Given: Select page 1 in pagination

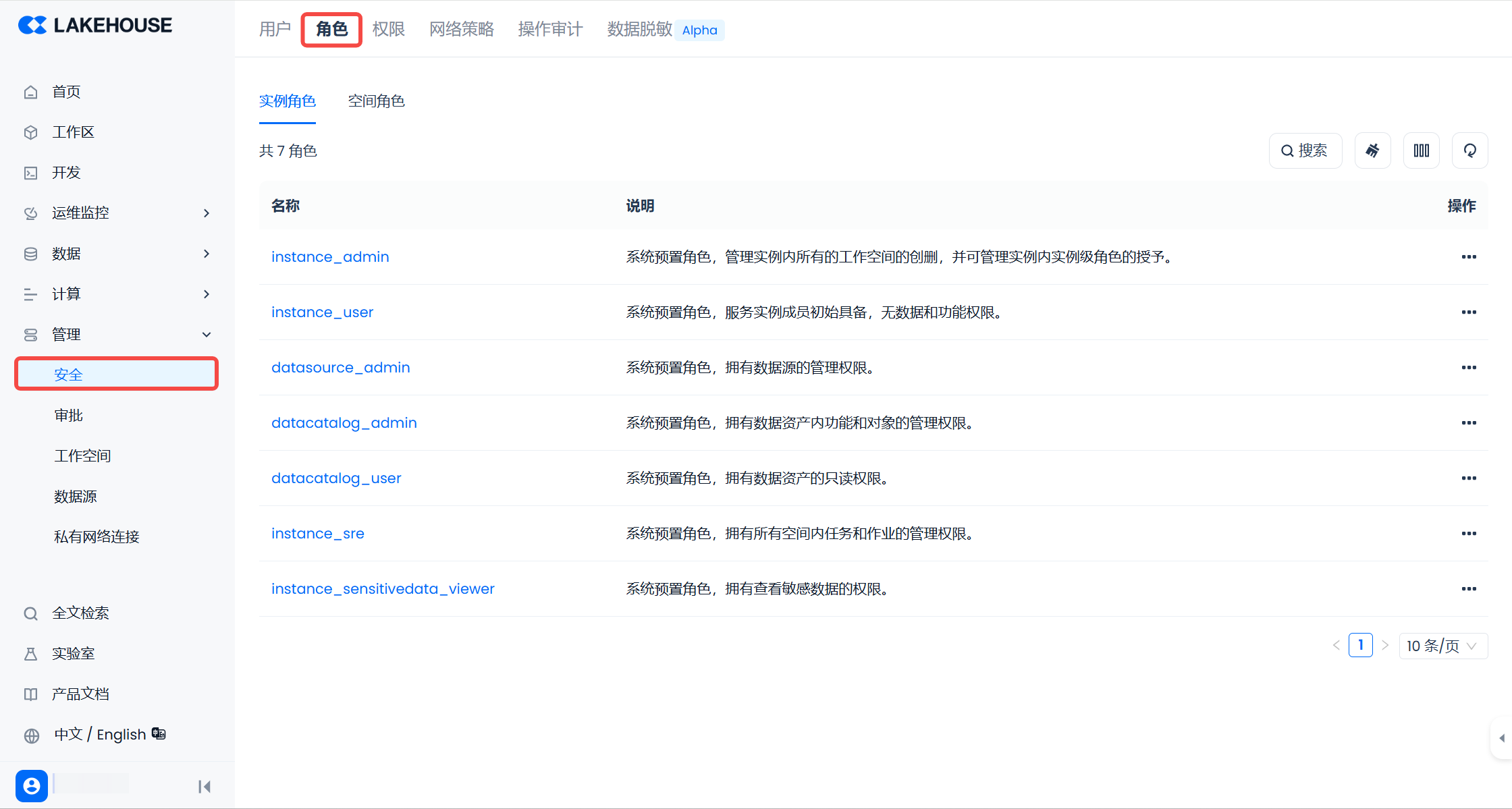Looking at the screenshot, I should click(1360, 645).
